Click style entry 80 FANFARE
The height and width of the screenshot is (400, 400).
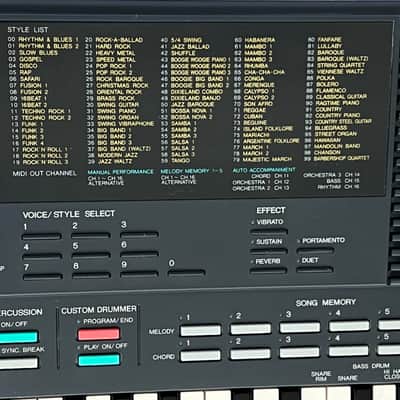coord(324,39)
